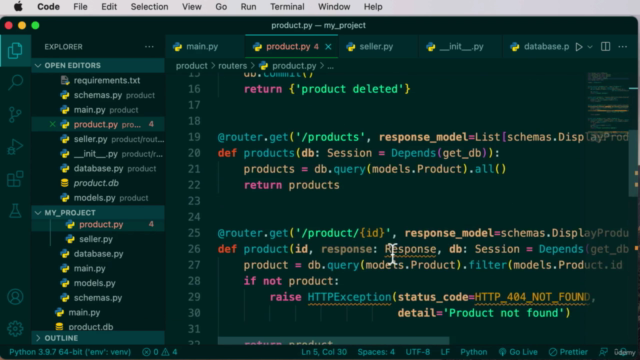This screenshot has width=640, height=360.
Task: Open the Explorer view in activity bar
Action: (15, 50)
